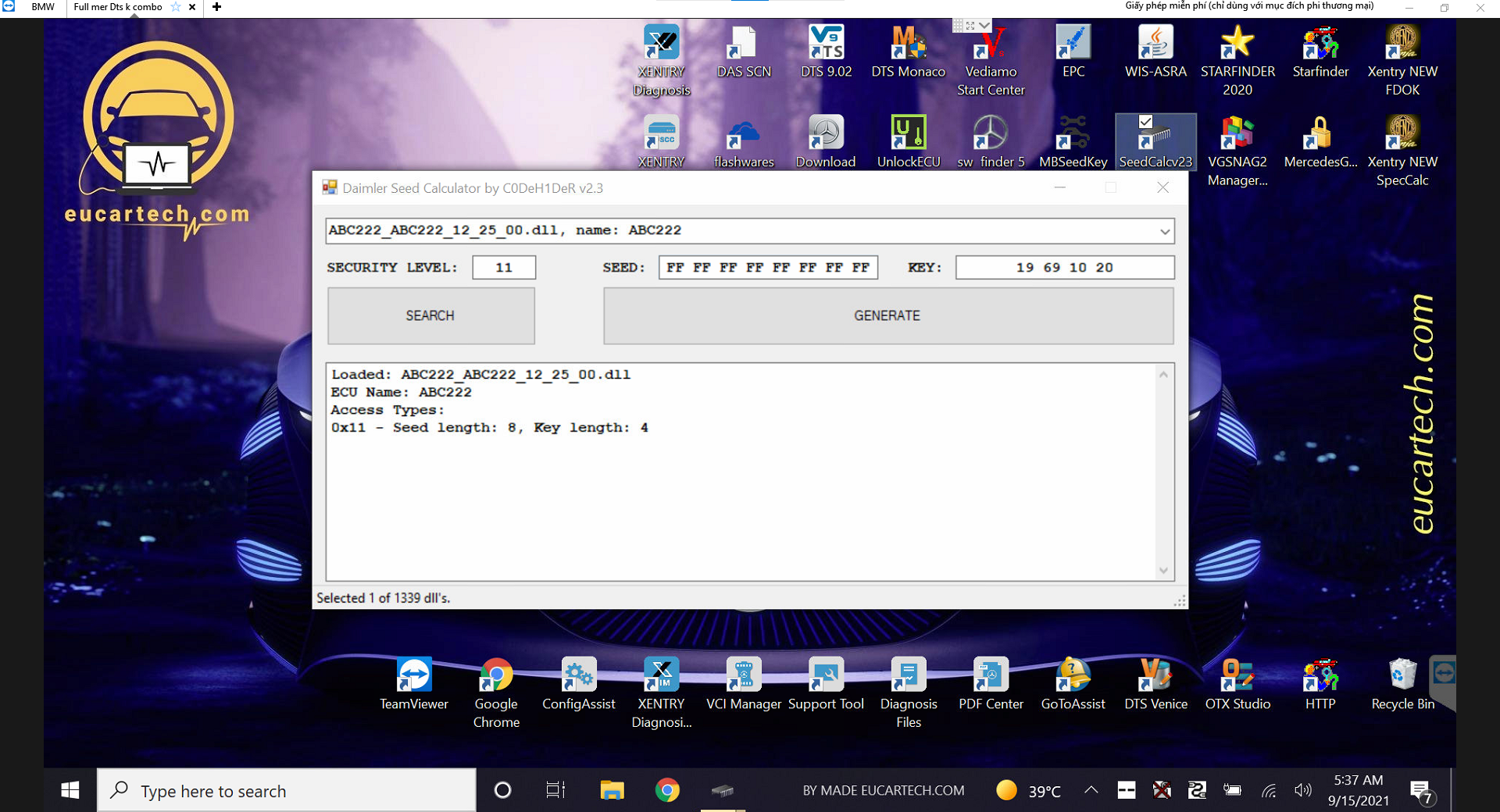Expand remote session toolbar chevron
The width and height of the screenshot is (1500, 812).
coord(984,26)
